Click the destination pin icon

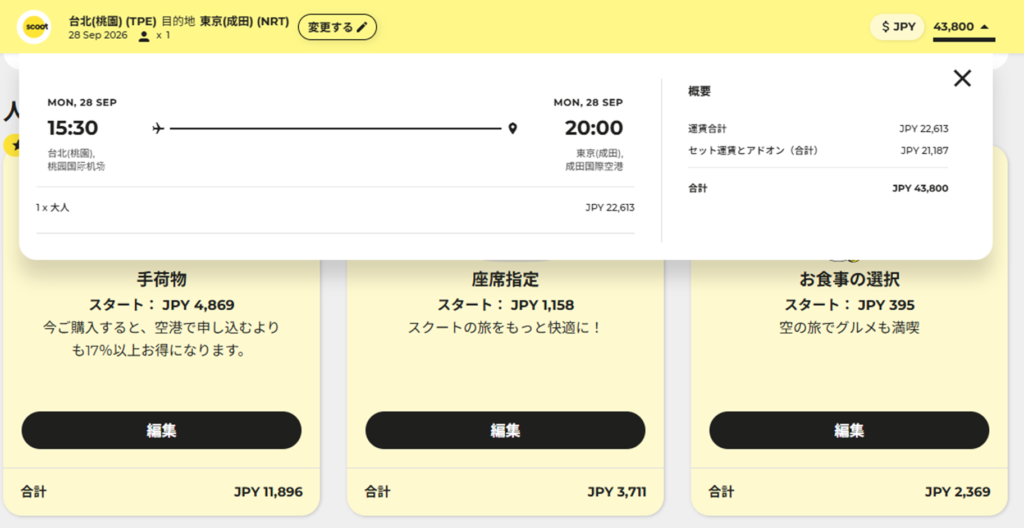tap(512, 128)
